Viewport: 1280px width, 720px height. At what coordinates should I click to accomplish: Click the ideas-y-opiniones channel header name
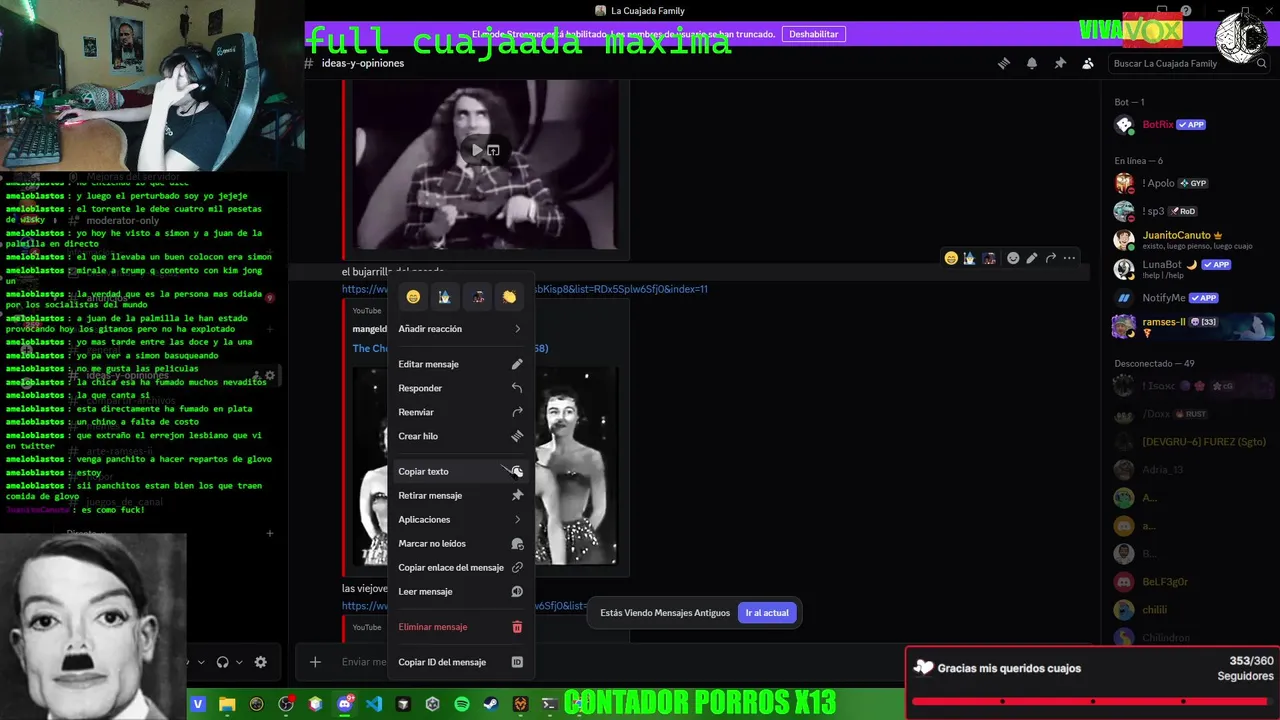pos(363,63)
